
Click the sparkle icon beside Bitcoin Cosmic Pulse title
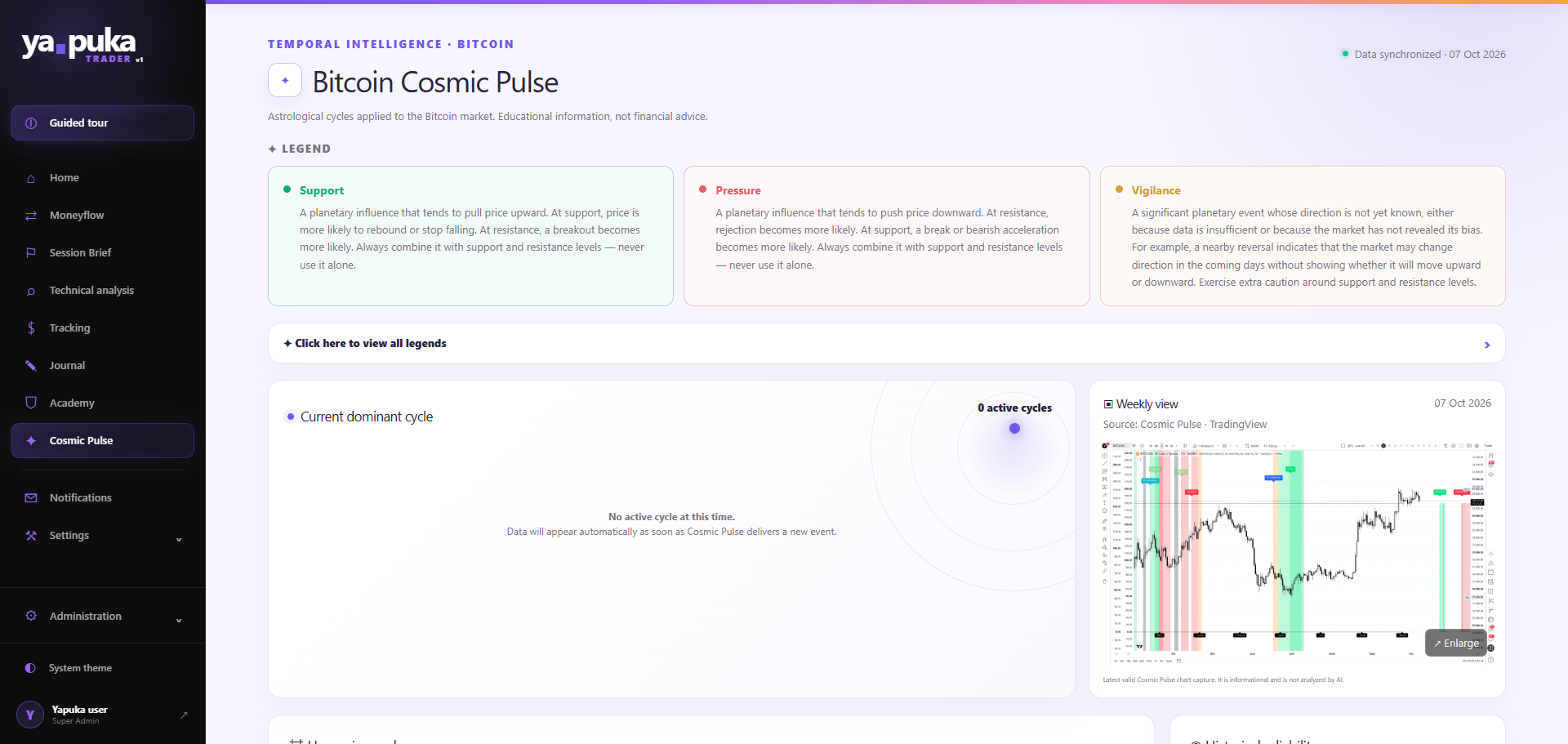[285, 81]
